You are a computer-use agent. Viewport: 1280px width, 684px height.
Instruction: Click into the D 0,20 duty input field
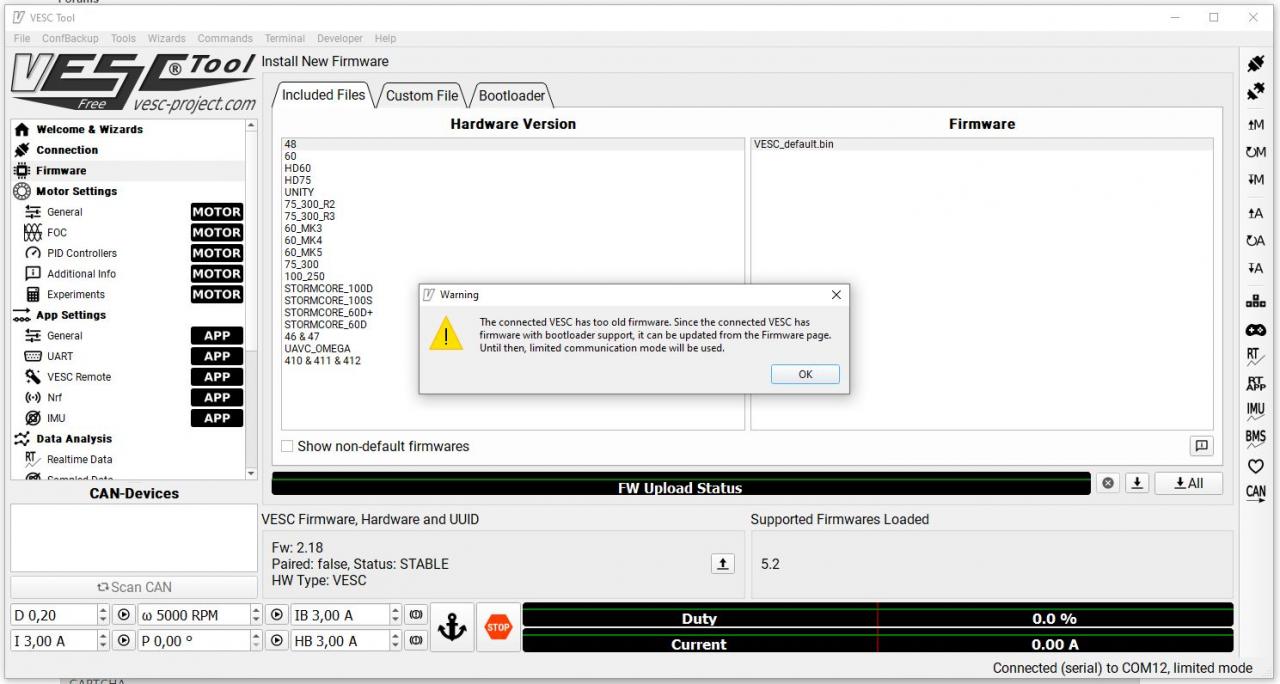pyautogui.click(x=53, y=615)
